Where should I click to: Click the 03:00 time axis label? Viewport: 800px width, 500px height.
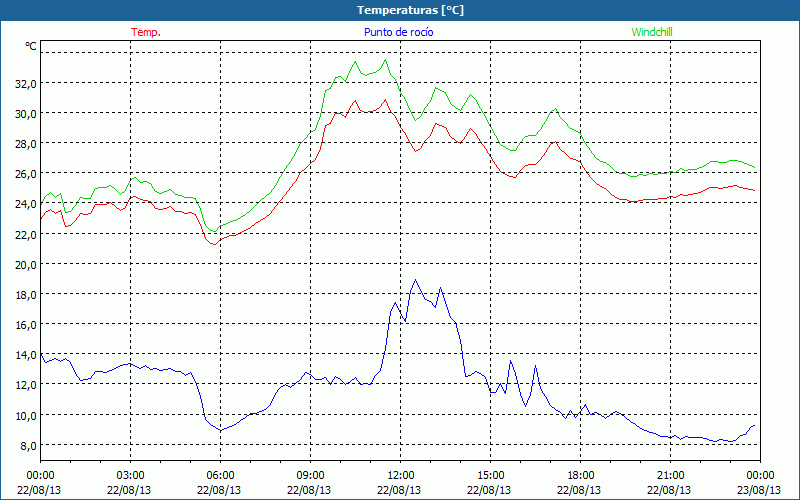point(131,475)
